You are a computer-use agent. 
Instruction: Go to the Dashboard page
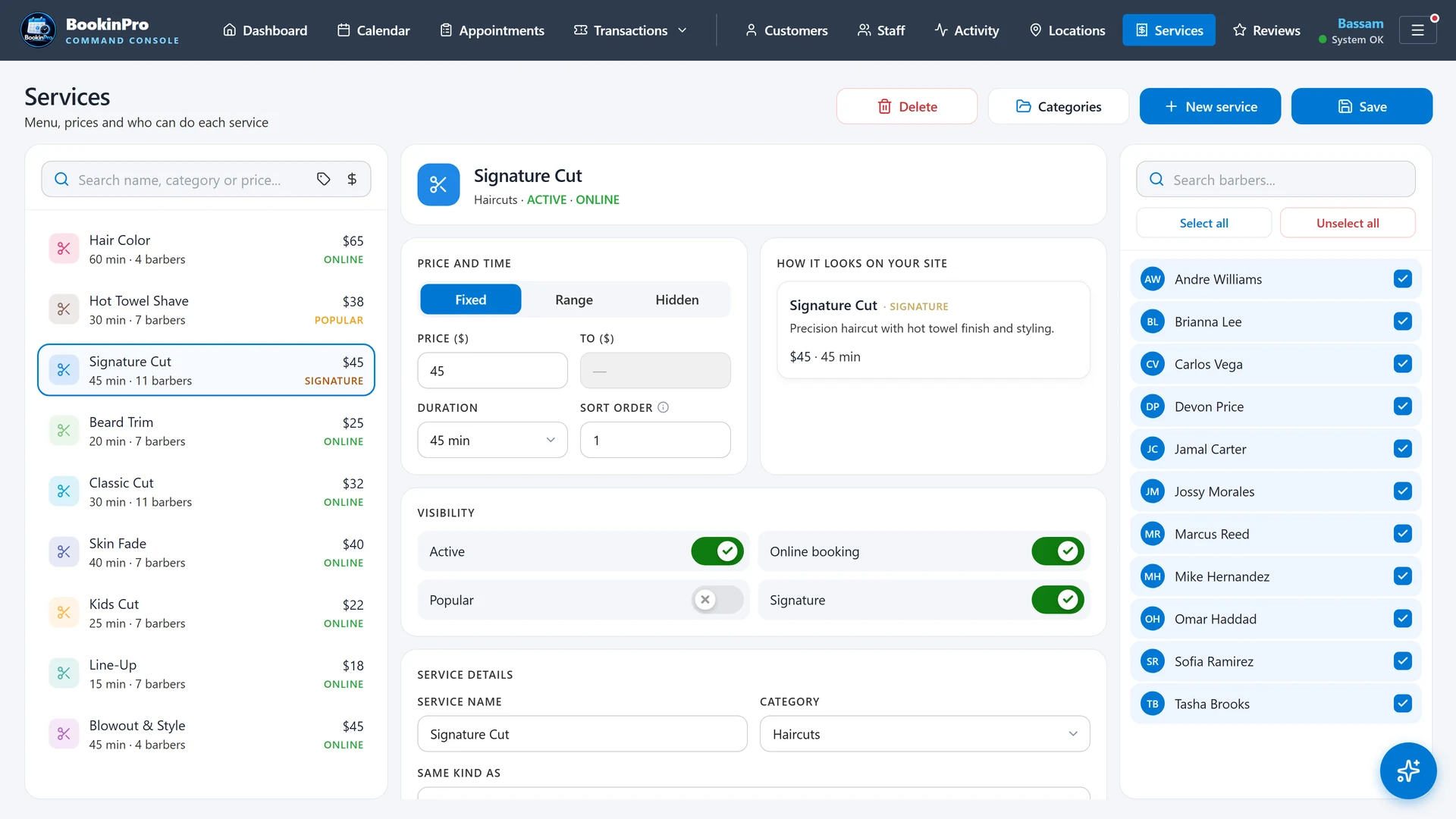point(265,30)
